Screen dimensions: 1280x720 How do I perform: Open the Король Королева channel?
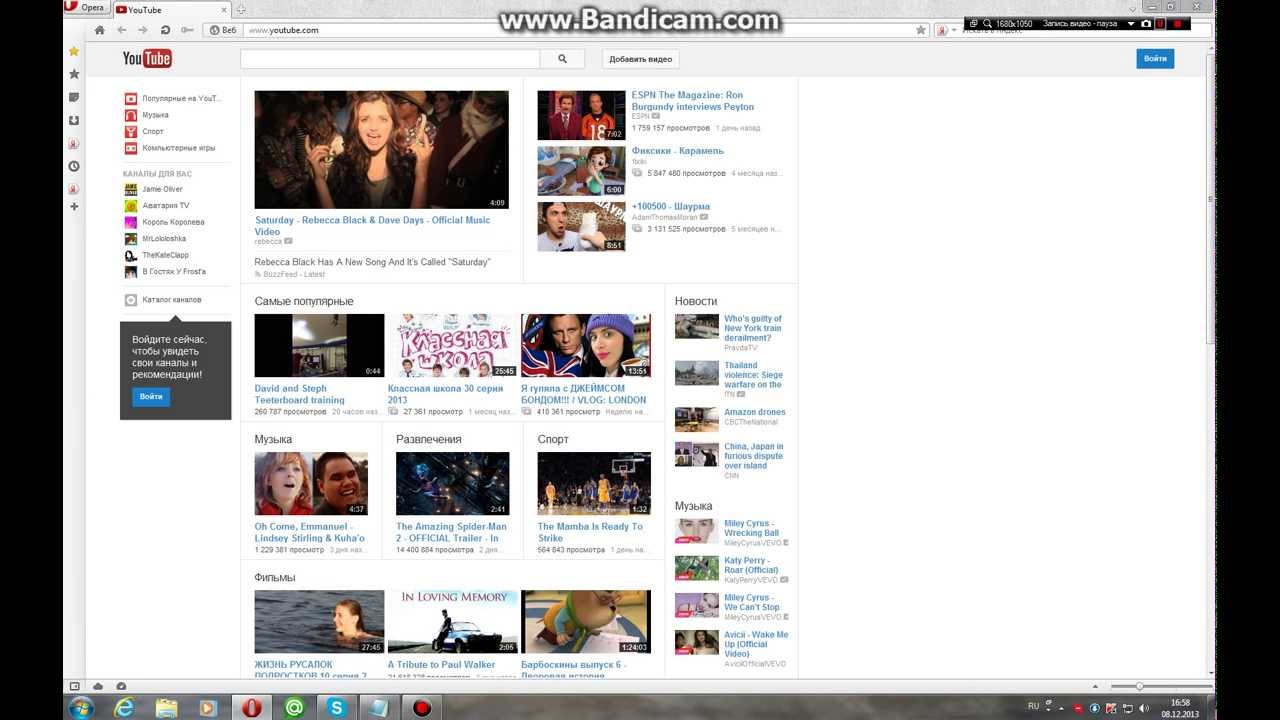(164, 222)
